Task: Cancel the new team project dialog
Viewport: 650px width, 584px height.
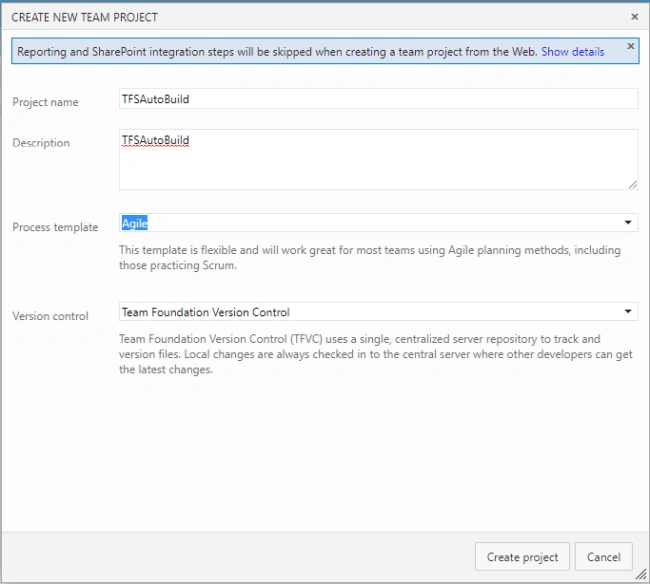Action: click(x=604, y=557)
